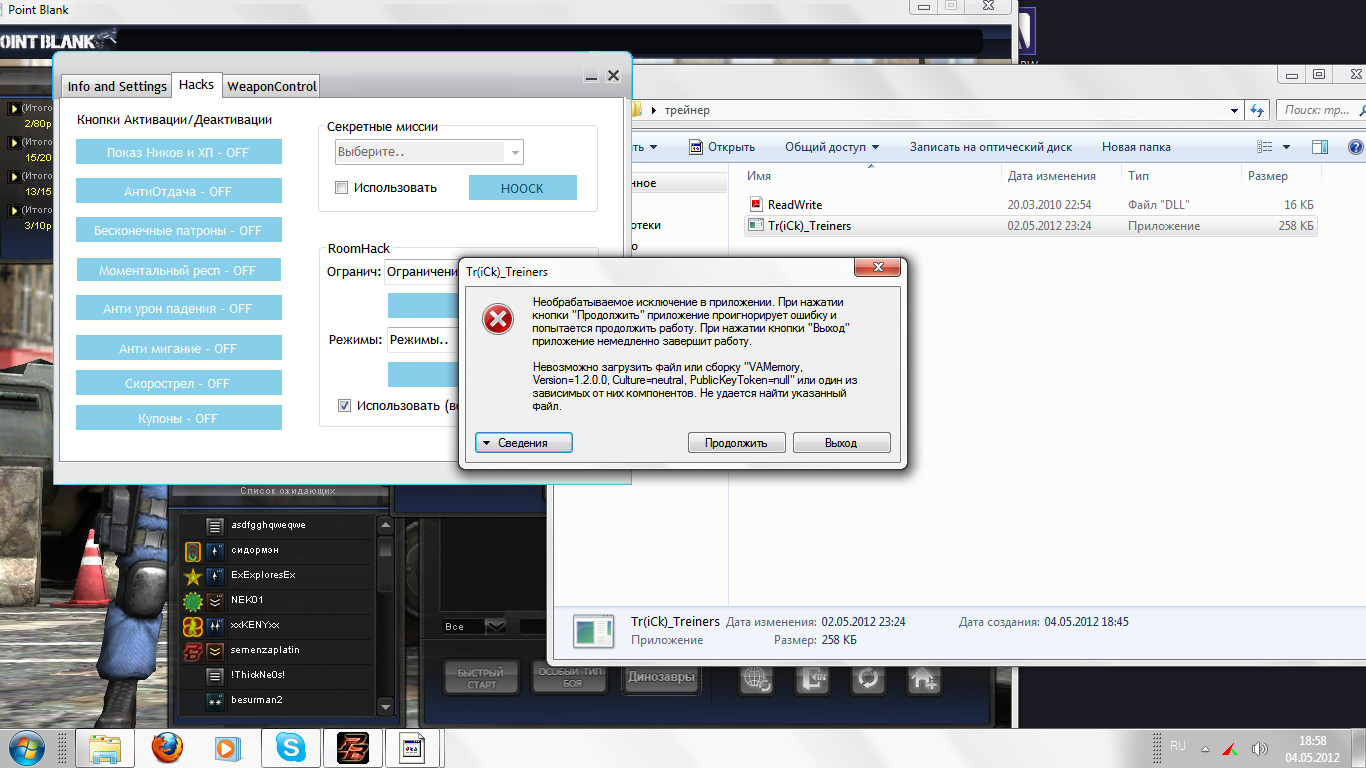
Task: Click the HOOCK button
Action: [x=523, y=187]
